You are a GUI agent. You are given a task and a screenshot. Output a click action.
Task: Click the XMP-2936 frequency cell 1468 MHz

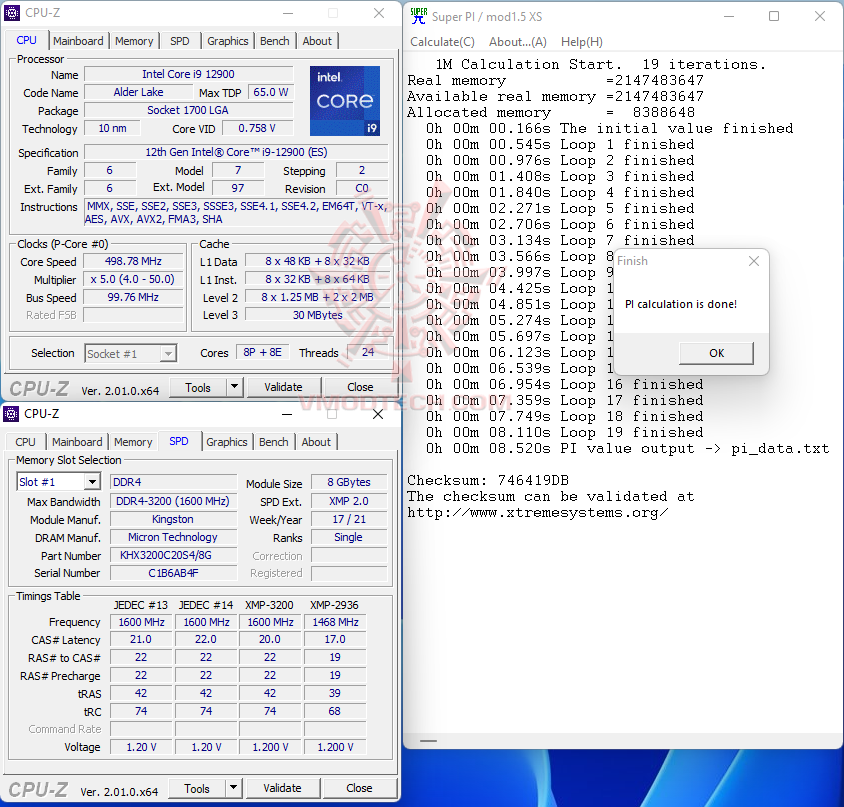tap(335, 622)
